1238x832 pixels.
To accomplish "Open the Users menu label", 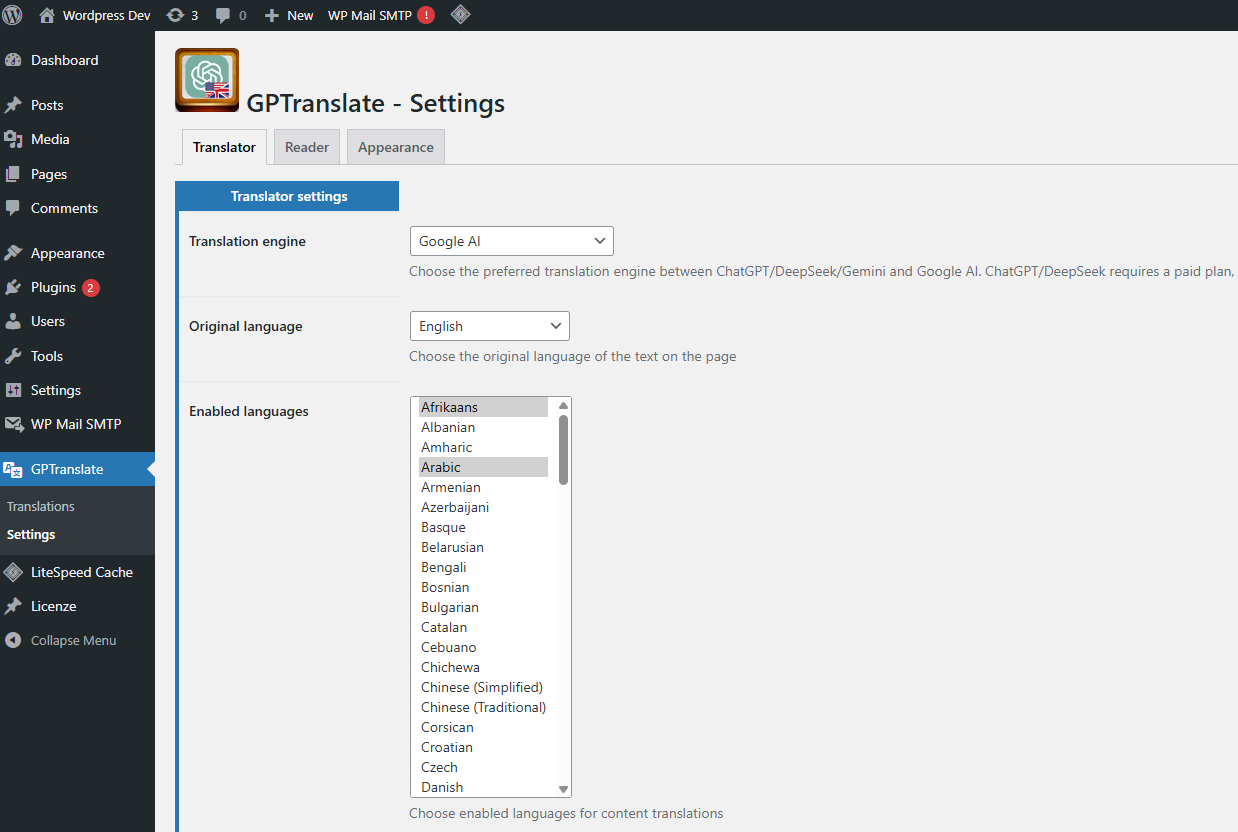I will [48, 321].
